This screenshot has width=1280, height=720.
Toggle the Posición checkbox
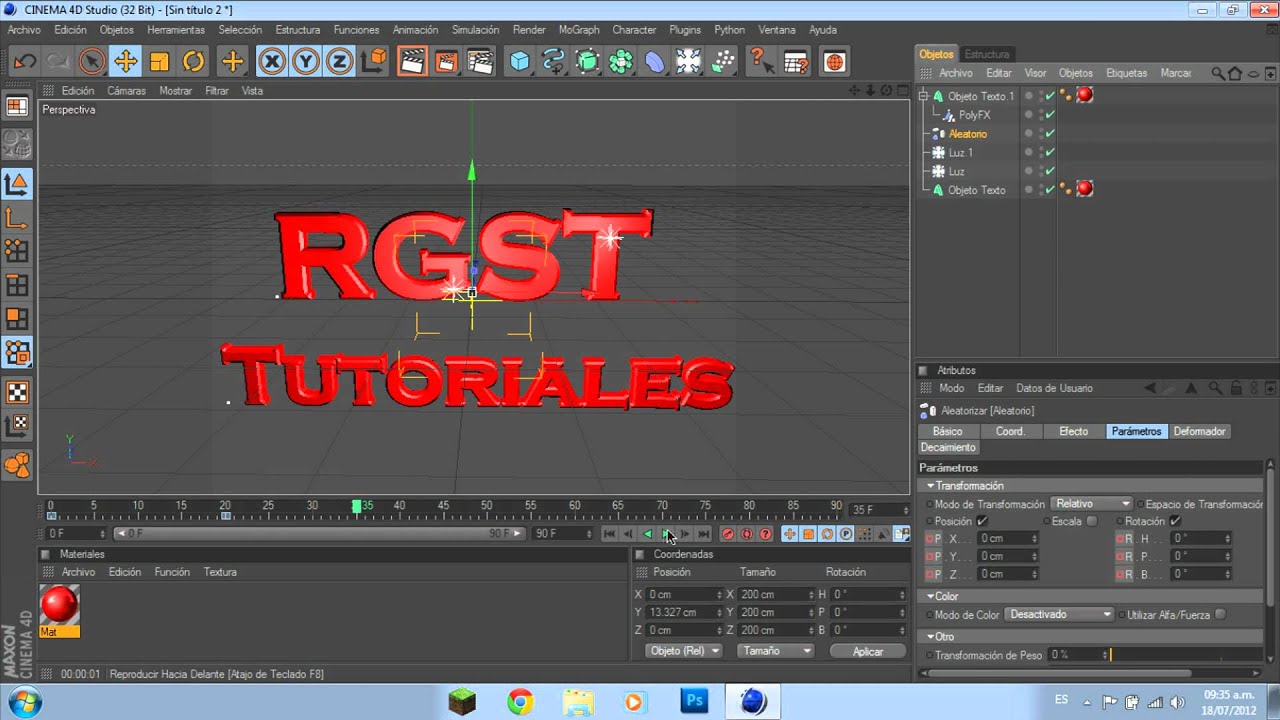click(982, 521)
